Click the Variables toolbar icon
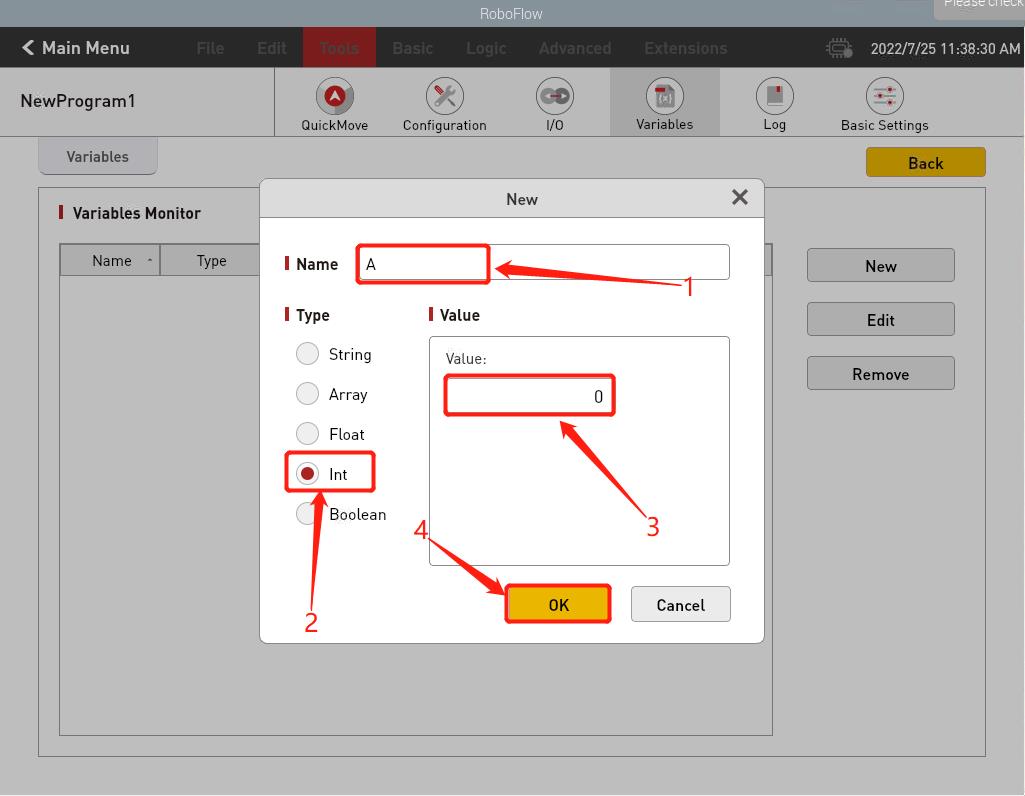Image resolution: width=1025 pixels, height=796 pixels. click(664, 97)
